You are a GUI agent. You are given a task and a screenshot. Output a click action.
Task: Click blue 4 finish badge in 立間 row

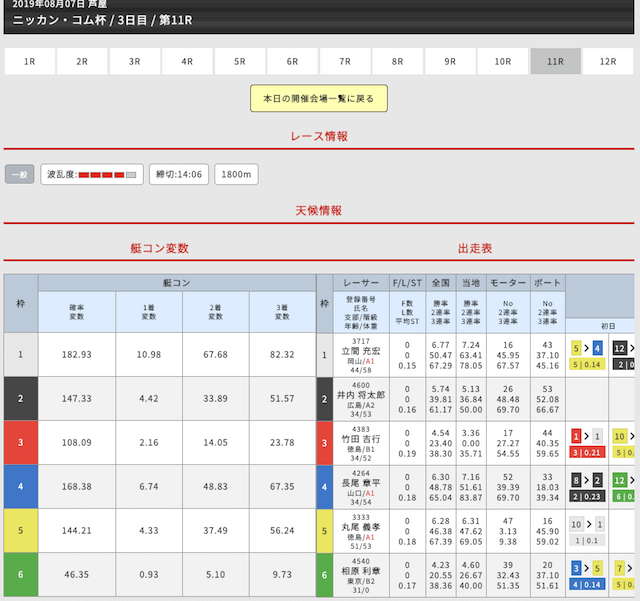[597, 349]
